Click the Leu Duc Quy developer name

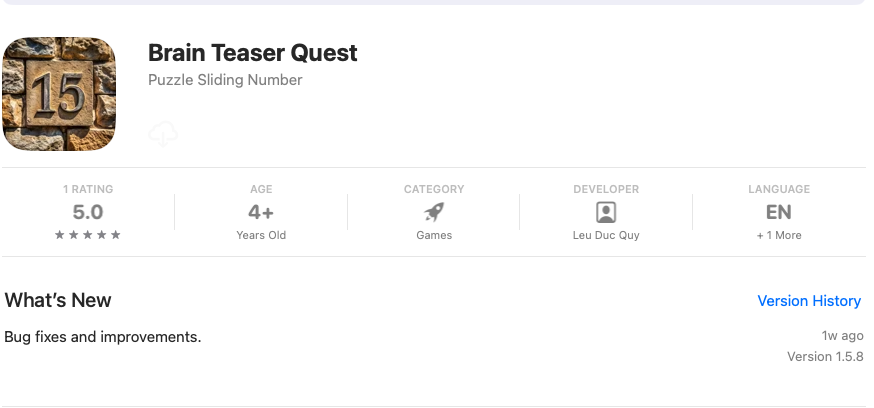[606, 235]
